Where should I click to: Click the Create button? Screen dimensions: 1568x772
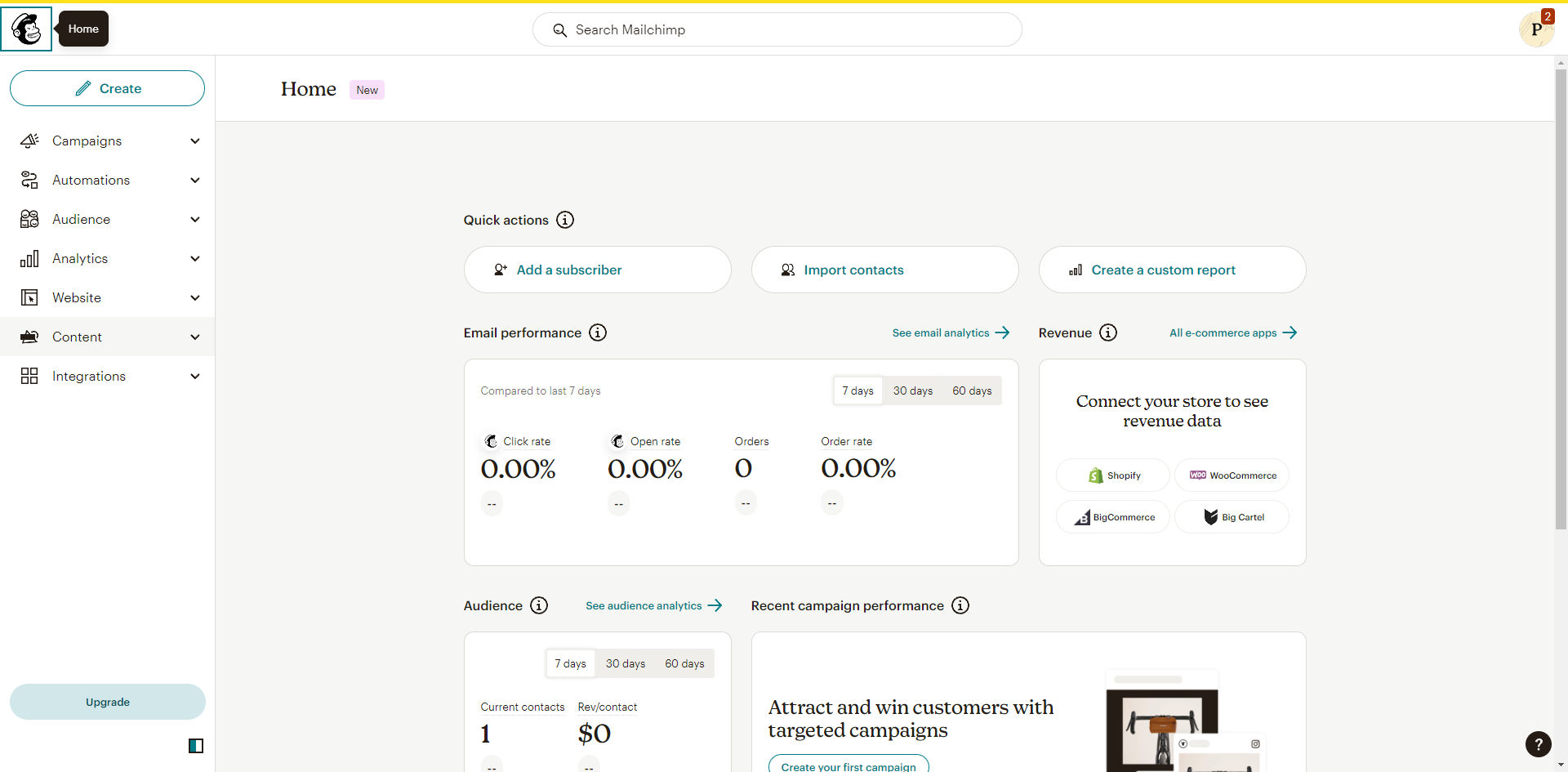[x=107, y=88]
